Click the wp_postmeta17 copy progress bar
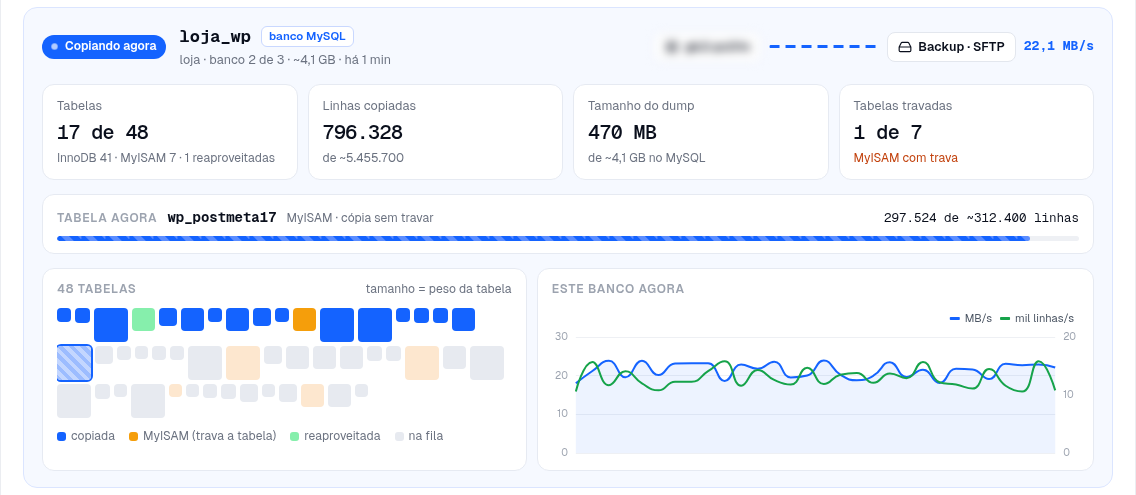This screenshot has height=495, width=1136. coord(567,238)
